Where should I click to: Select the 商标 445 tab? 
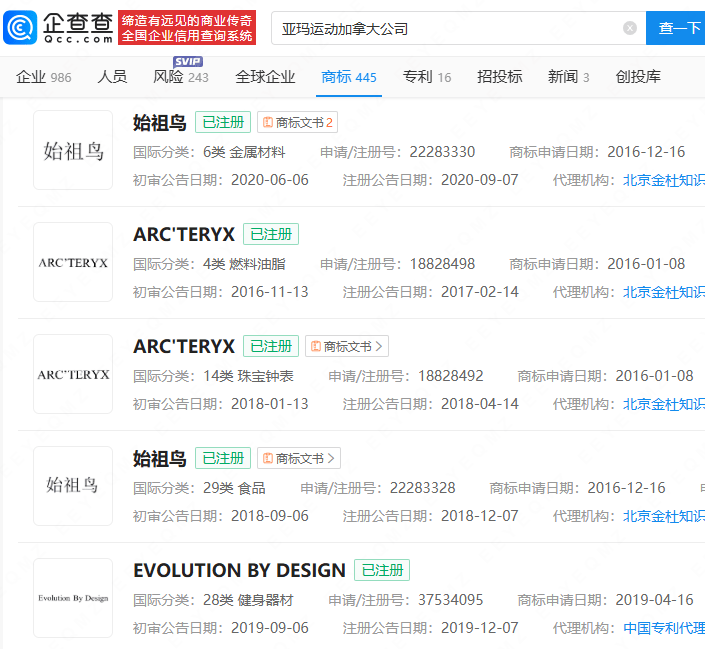coord(349,77)
